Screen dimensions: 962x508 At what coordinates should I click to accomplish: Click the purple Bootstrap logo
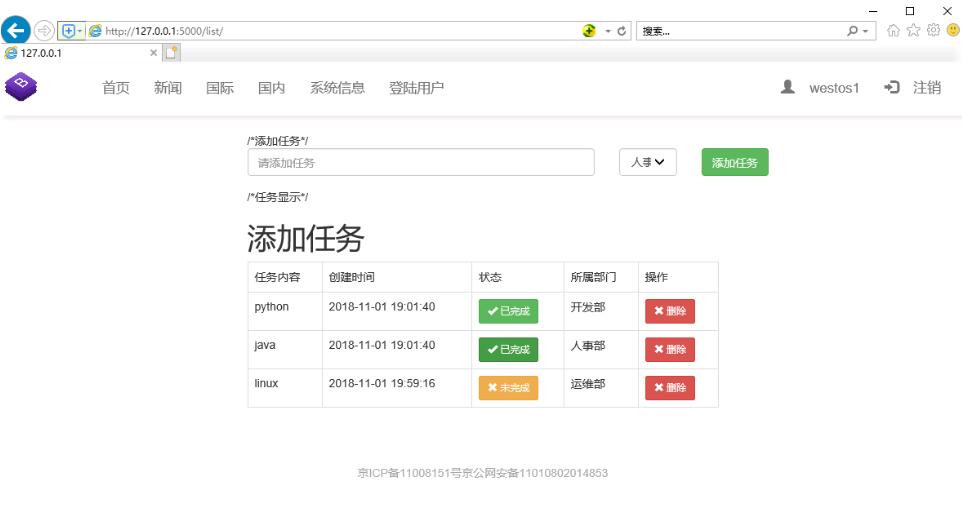pyautogui.click(x=21, y=86)
